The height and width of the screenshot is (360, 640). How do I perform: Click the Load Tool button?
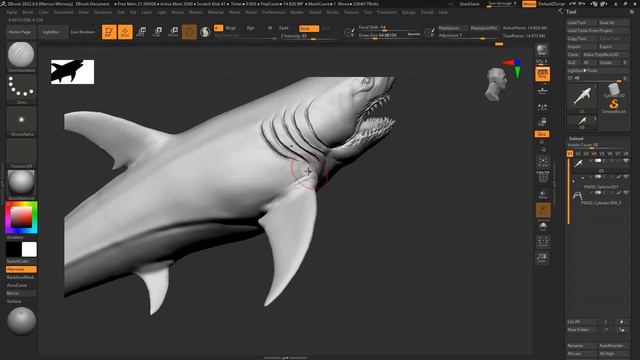point(581,23)
